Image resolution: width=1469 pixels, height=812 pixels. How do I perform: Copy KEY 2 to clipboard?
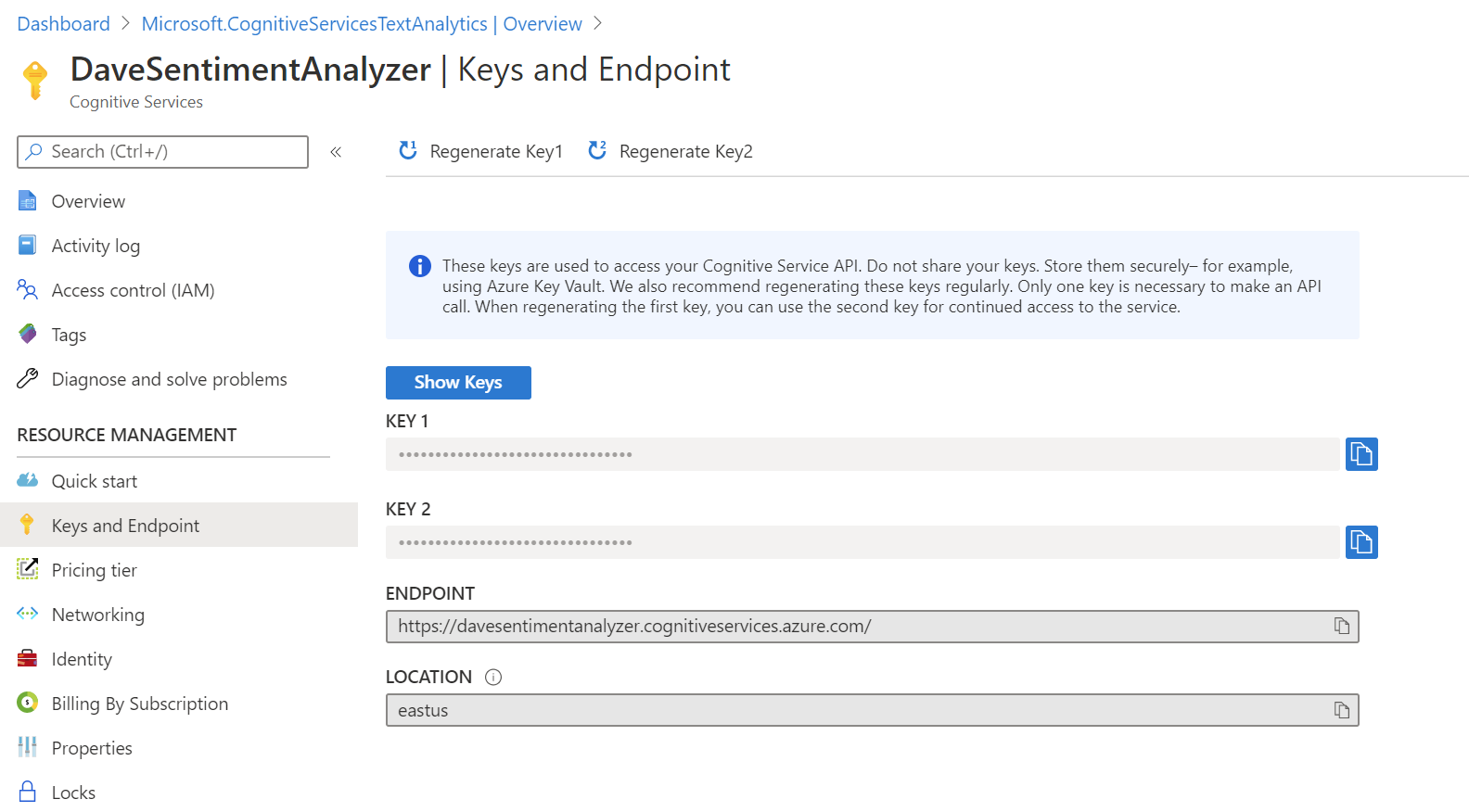(1360, 542)
